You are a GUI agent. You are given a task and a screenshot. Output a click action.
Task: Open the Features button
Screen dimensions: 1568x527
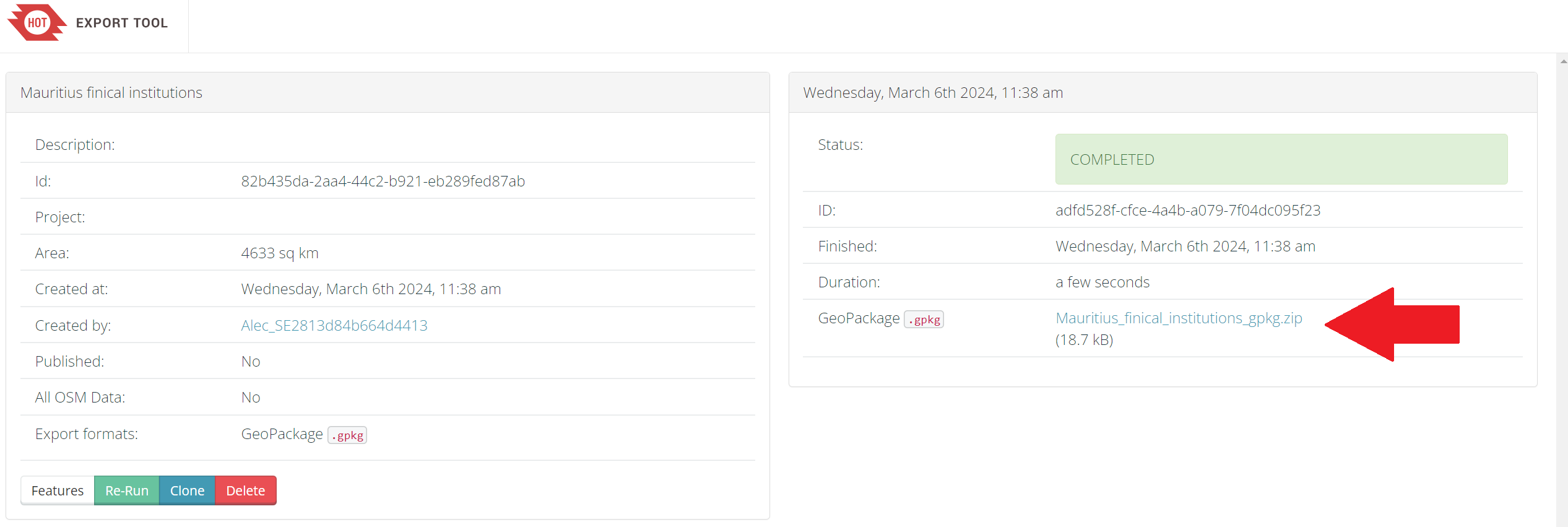[x=58, y=490]
